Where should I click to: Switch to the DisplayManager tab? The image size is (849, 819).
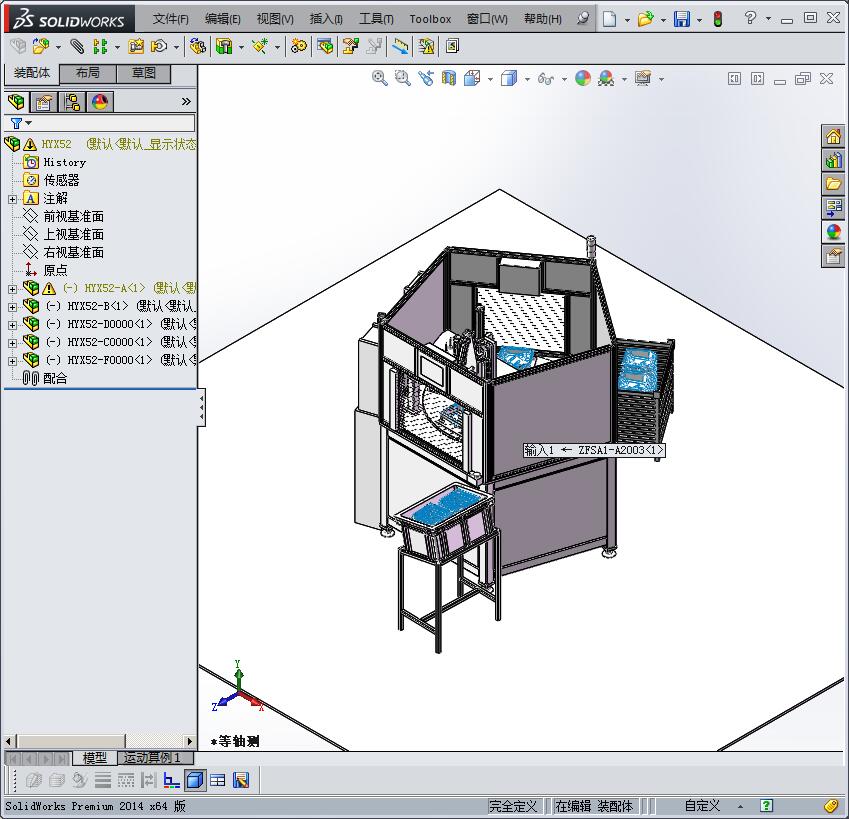point(100,102)
